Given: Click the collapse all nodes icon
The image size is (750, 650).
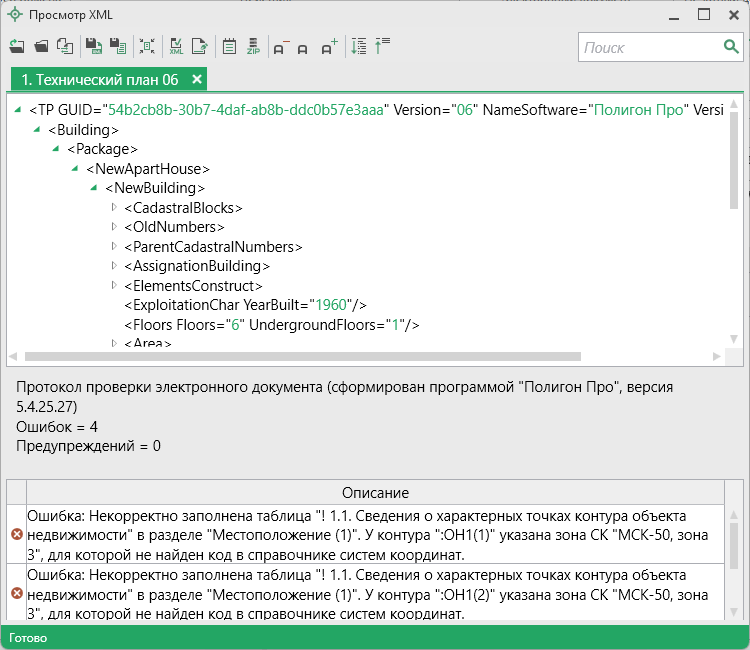Looking at the screenshot, I should pos(382,46).
